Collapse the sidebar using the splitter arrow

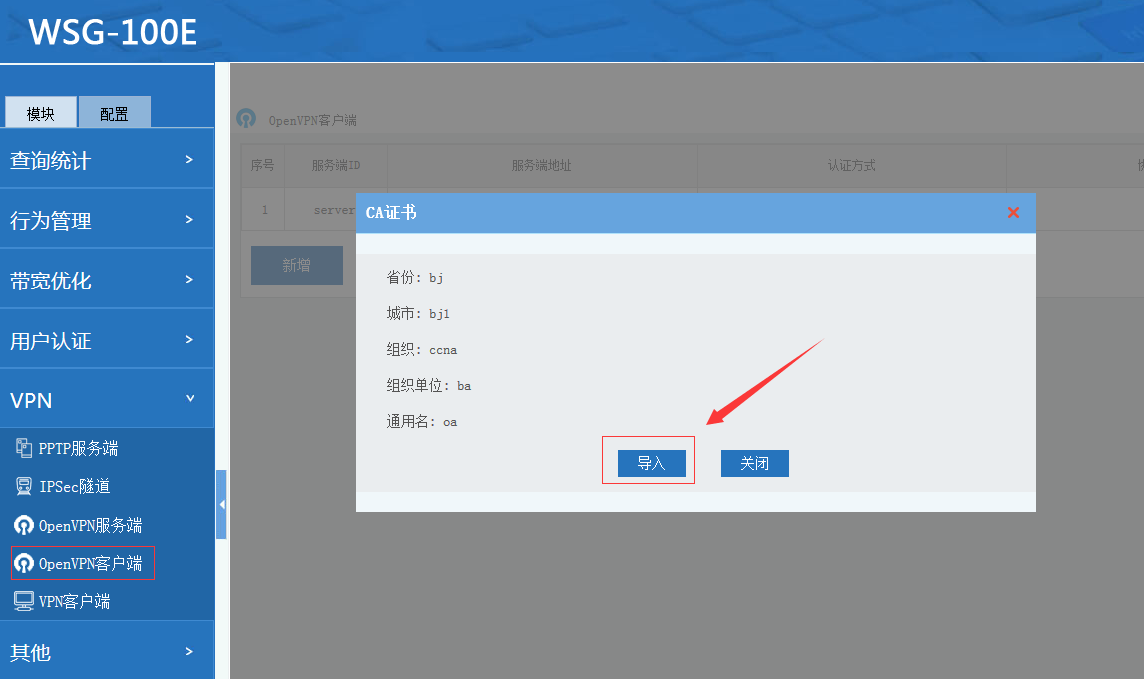[x=221, y=505]
